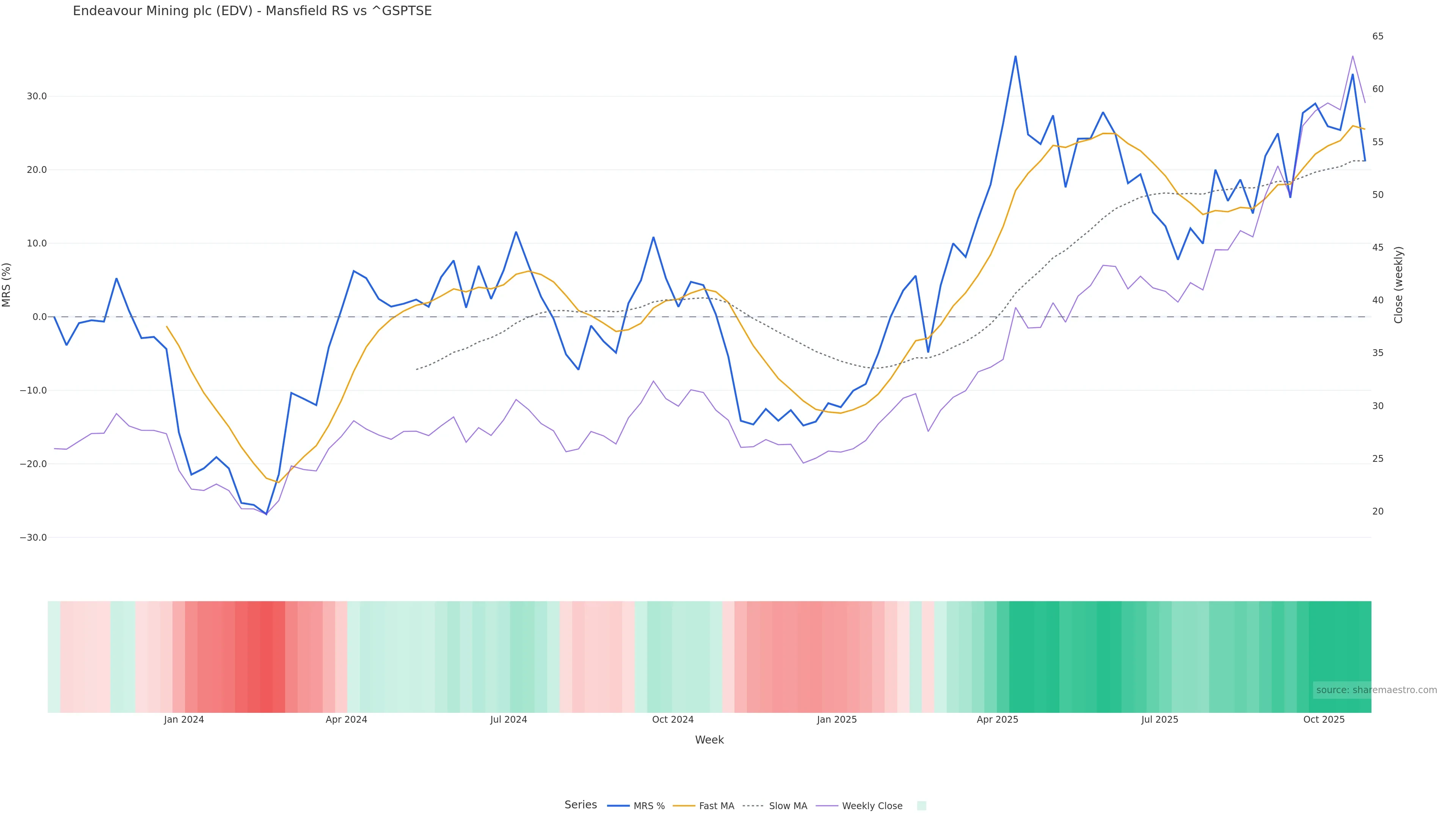Click the "MRS (%)" y-axis title
This screenshot has height=819, width=1456.
coord(7,284)
